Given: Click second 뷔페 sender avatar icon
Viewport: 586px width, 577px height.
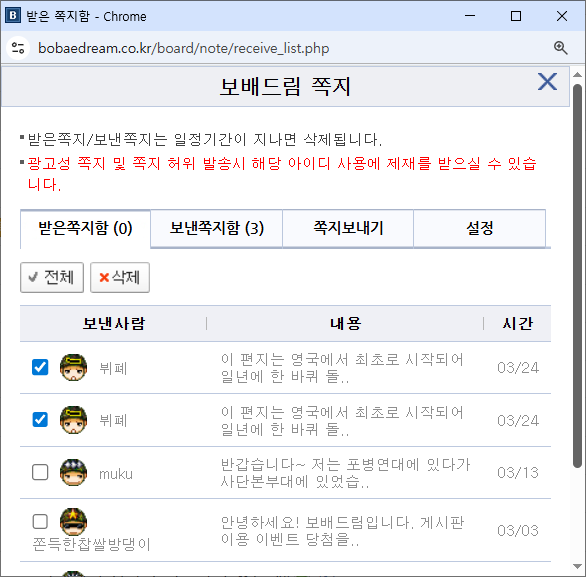Looking at the screenshot, I should pyautogui.click(x=74, y=420).
